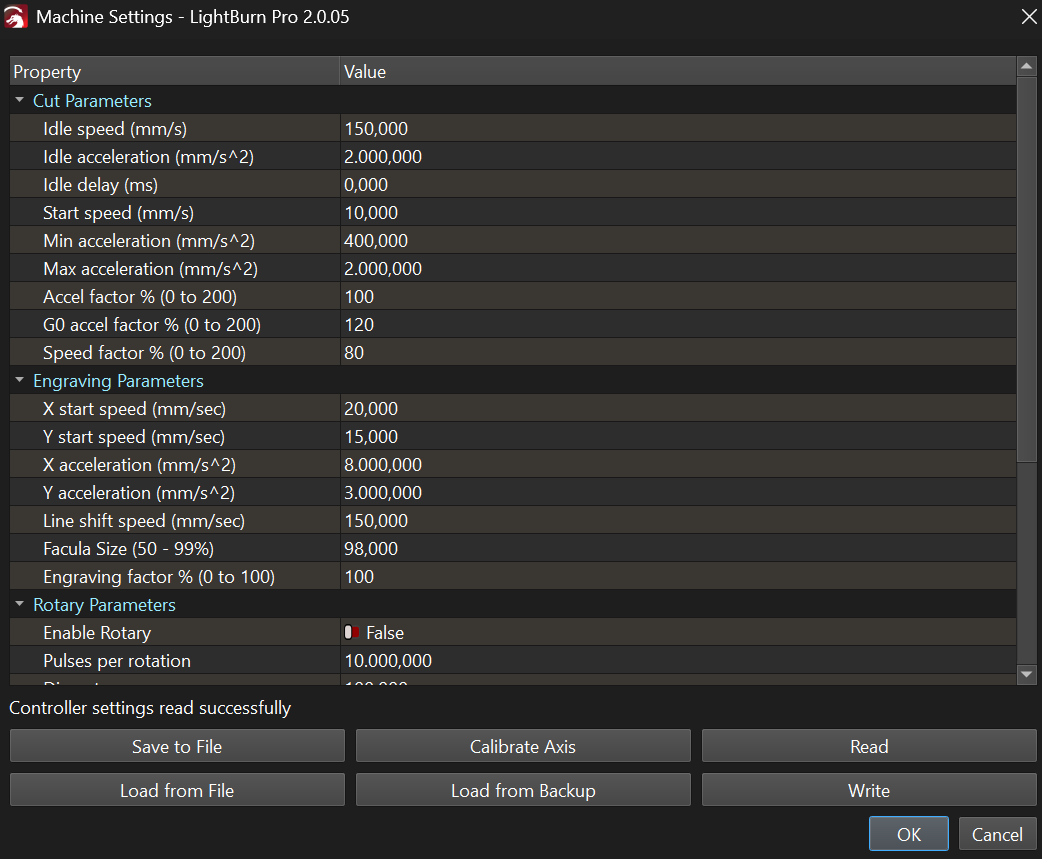Click Load from Backup button
1042x859 pixels.
tap(523, 790)
